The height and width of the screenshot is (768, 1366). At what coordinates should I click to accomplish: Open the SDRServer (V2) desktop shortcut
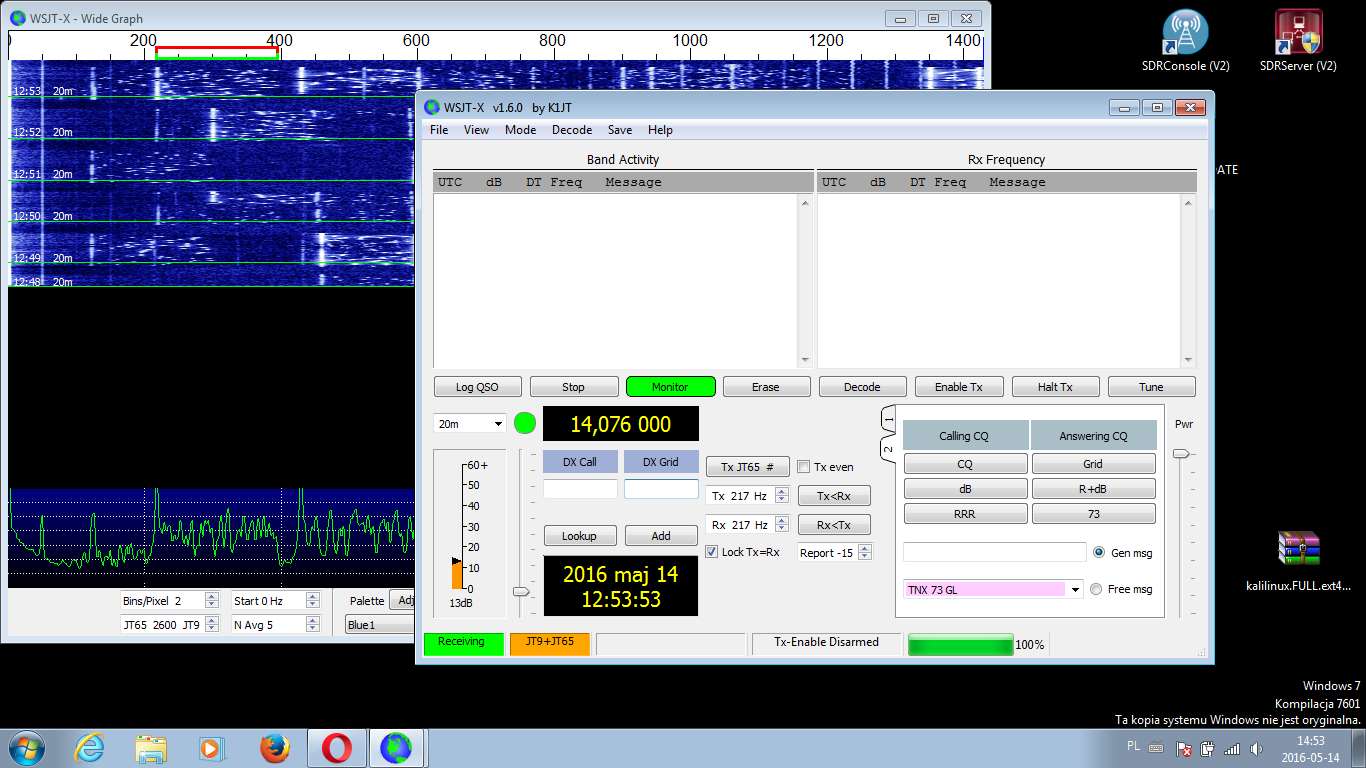pyautogui.click(x=1298, y=35)
